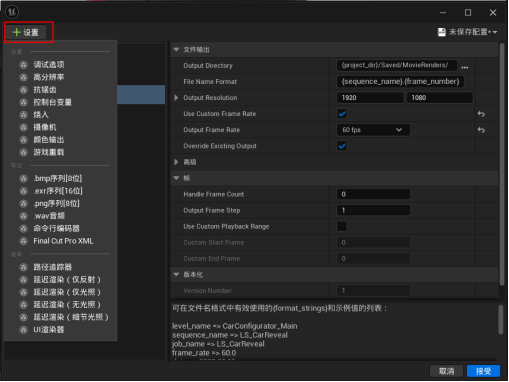Click the 'sequence_name => LS_CarReveal' text line
Image resolution: width=509 pixels, height=382 pixels.
[x=230, y=335]
